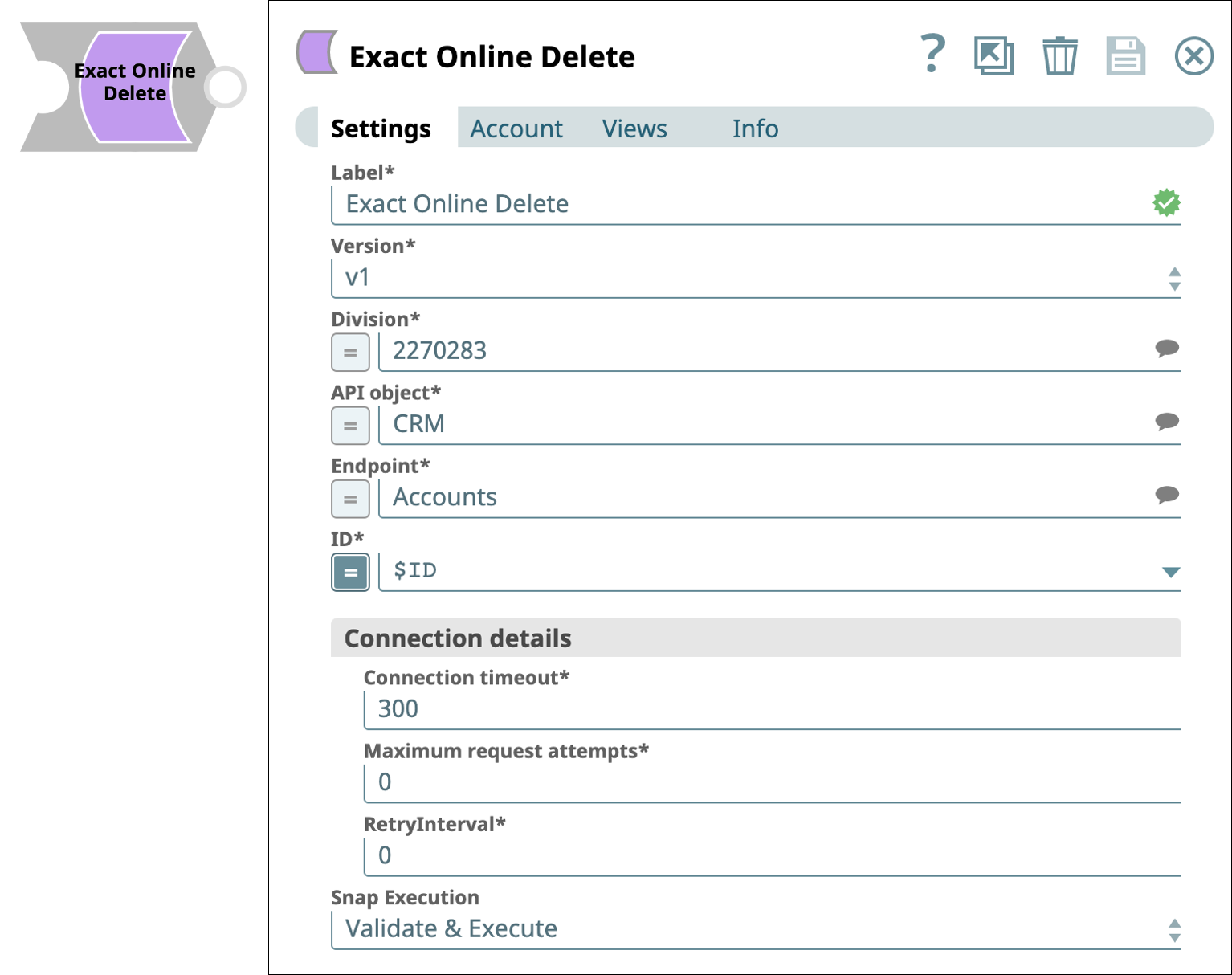
Task: Close the Exact Online Delete dialog
Action: [1193, 56]
